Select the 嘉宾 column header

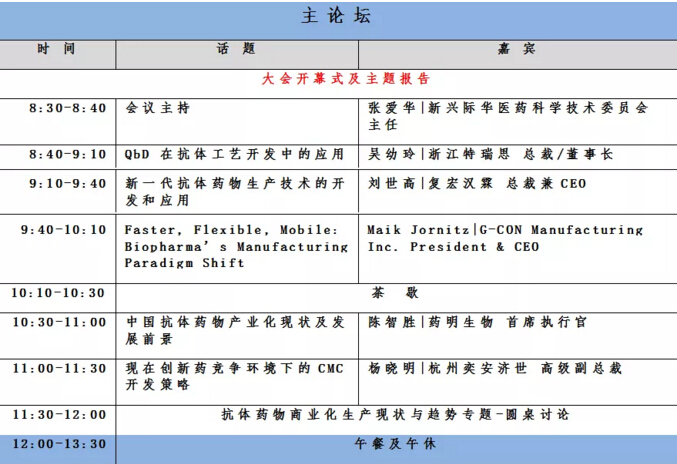(x=516, y=48)
